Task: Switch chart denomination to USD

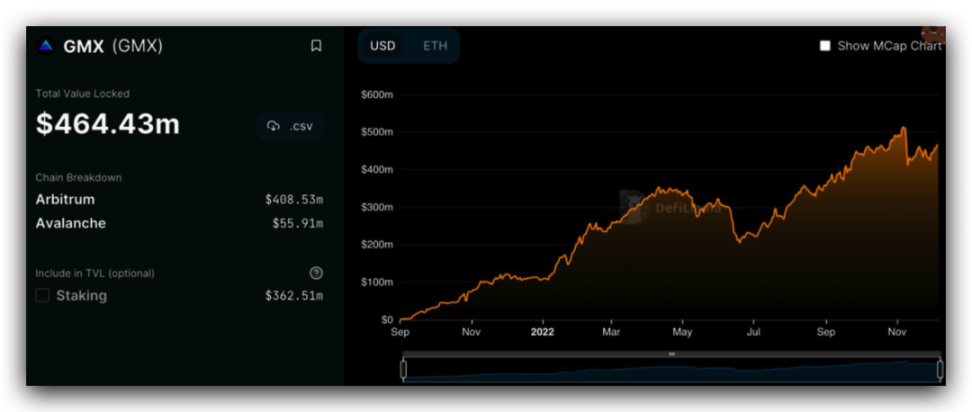Action: [382, 46]
